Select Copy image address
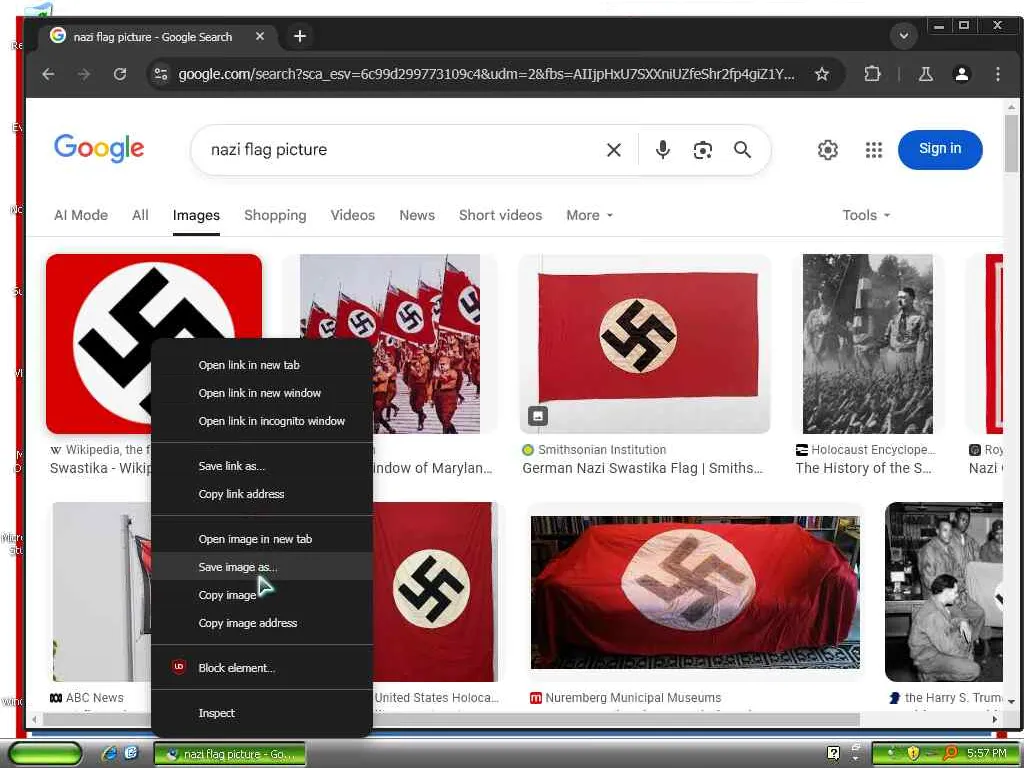1024x768 pixels. click(262, 623)
